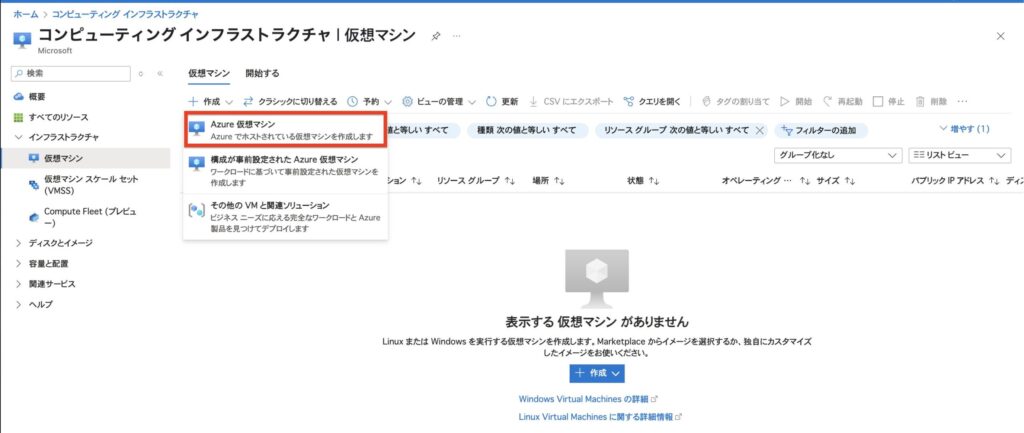Click クエリを開く toolbar button

pos(652,102)
